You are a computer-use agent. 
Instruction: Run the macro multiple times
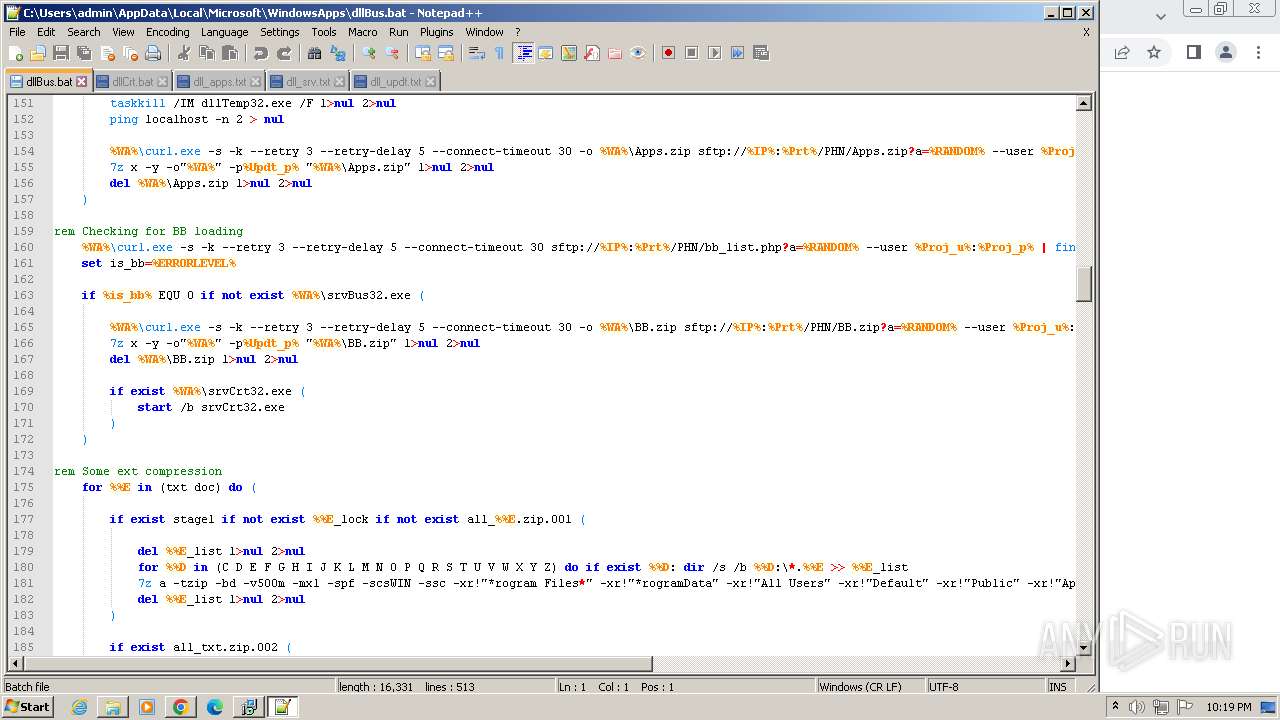[x=737, y=53]
